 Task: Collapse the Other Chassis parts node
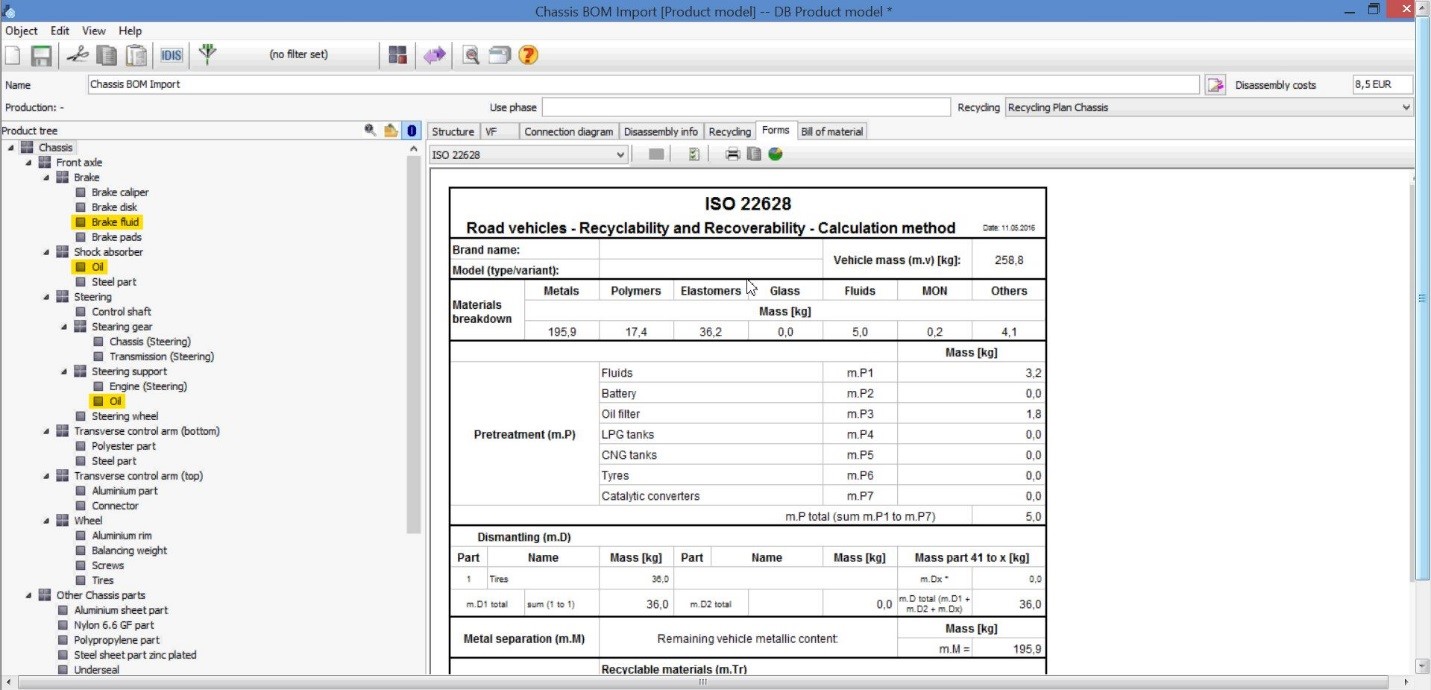29,596
